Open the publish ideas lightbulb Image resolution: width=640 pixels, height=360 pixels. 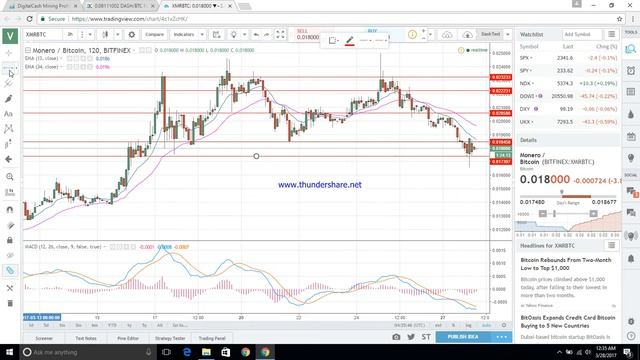(233, 35)
